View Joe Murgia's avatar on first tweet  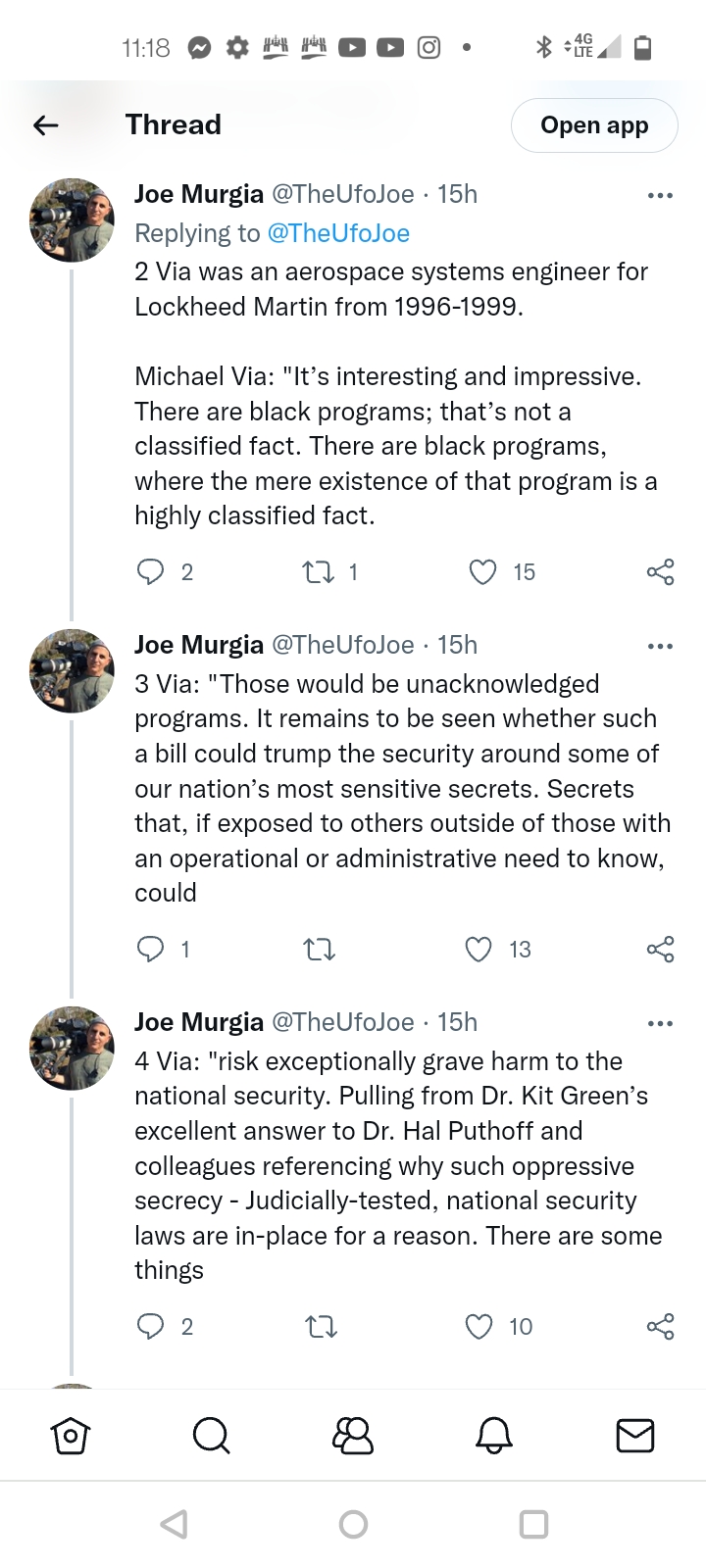(73, 220)
